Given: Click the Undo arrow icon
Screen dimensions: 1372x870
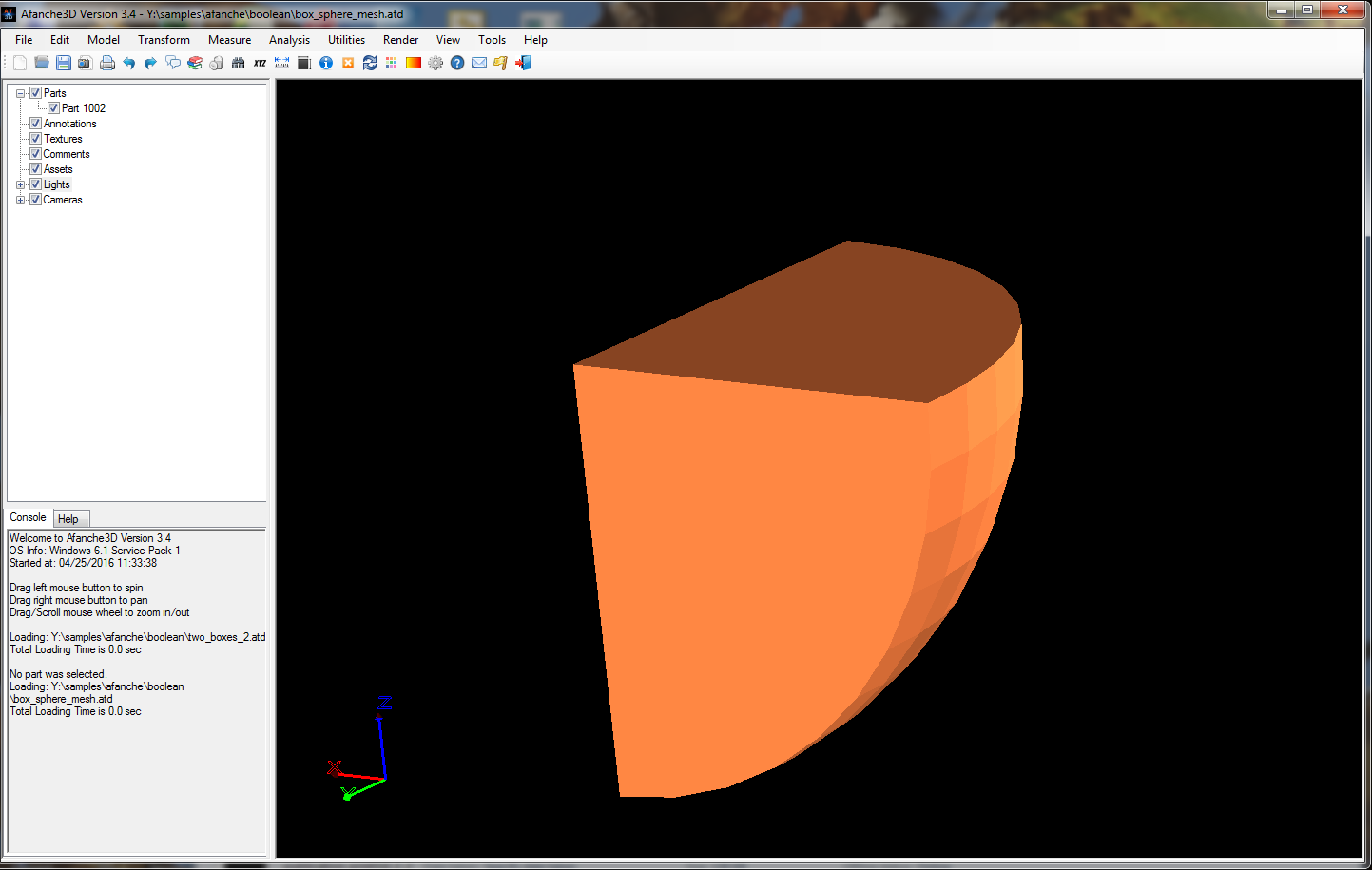Looking at the screenshot, I should (x=129, y=63).
